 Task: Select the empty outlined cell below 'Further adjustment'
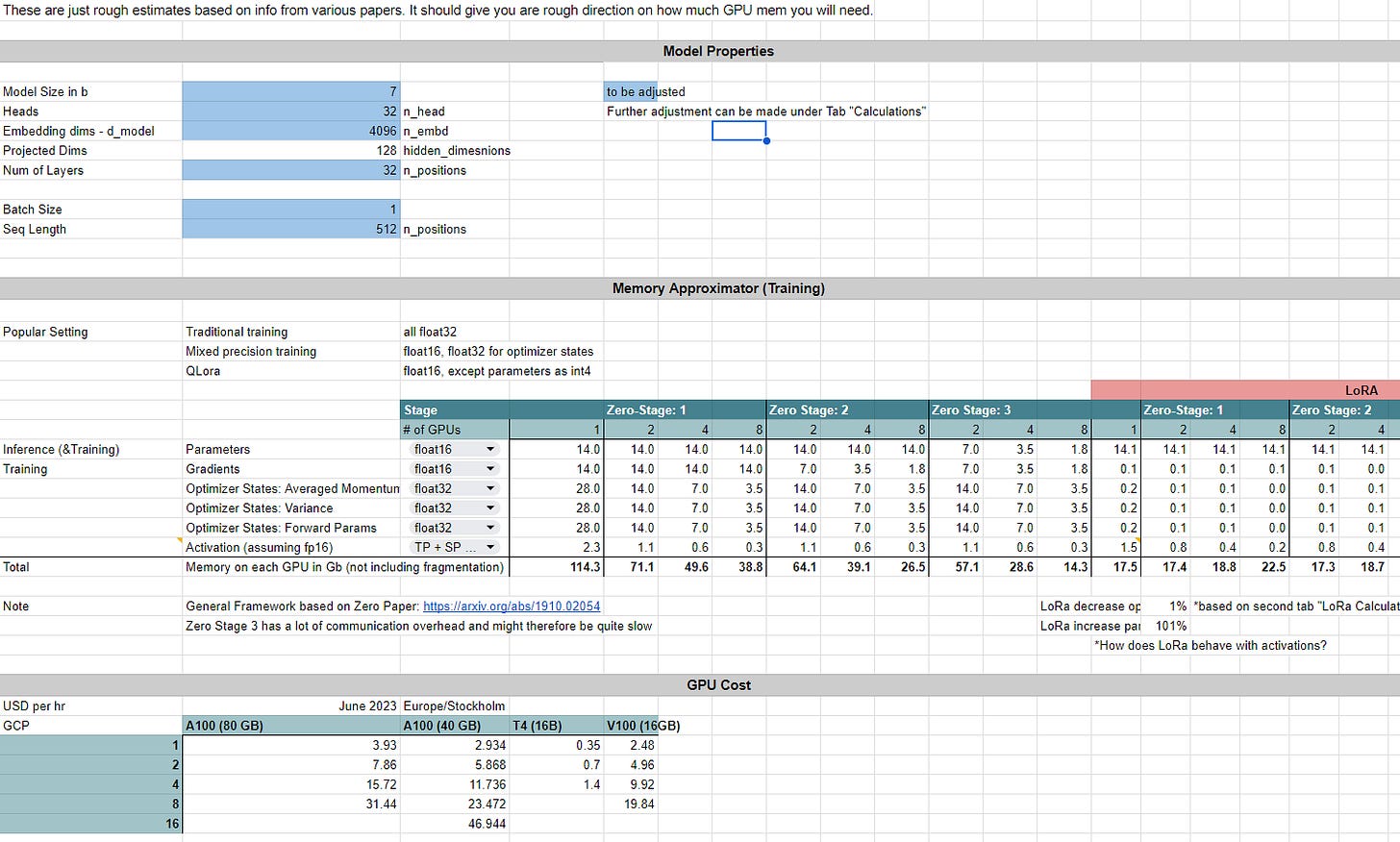click(x=738, y=131)
